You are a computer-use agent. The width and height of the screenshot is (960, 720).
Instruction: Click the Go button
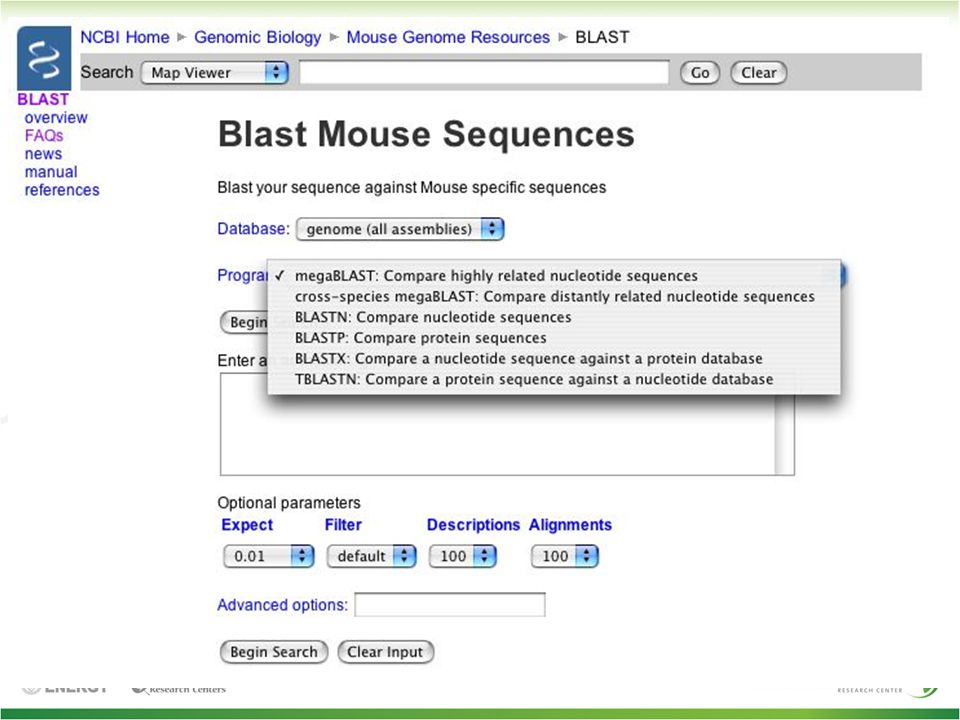click(x=700, y=73)
